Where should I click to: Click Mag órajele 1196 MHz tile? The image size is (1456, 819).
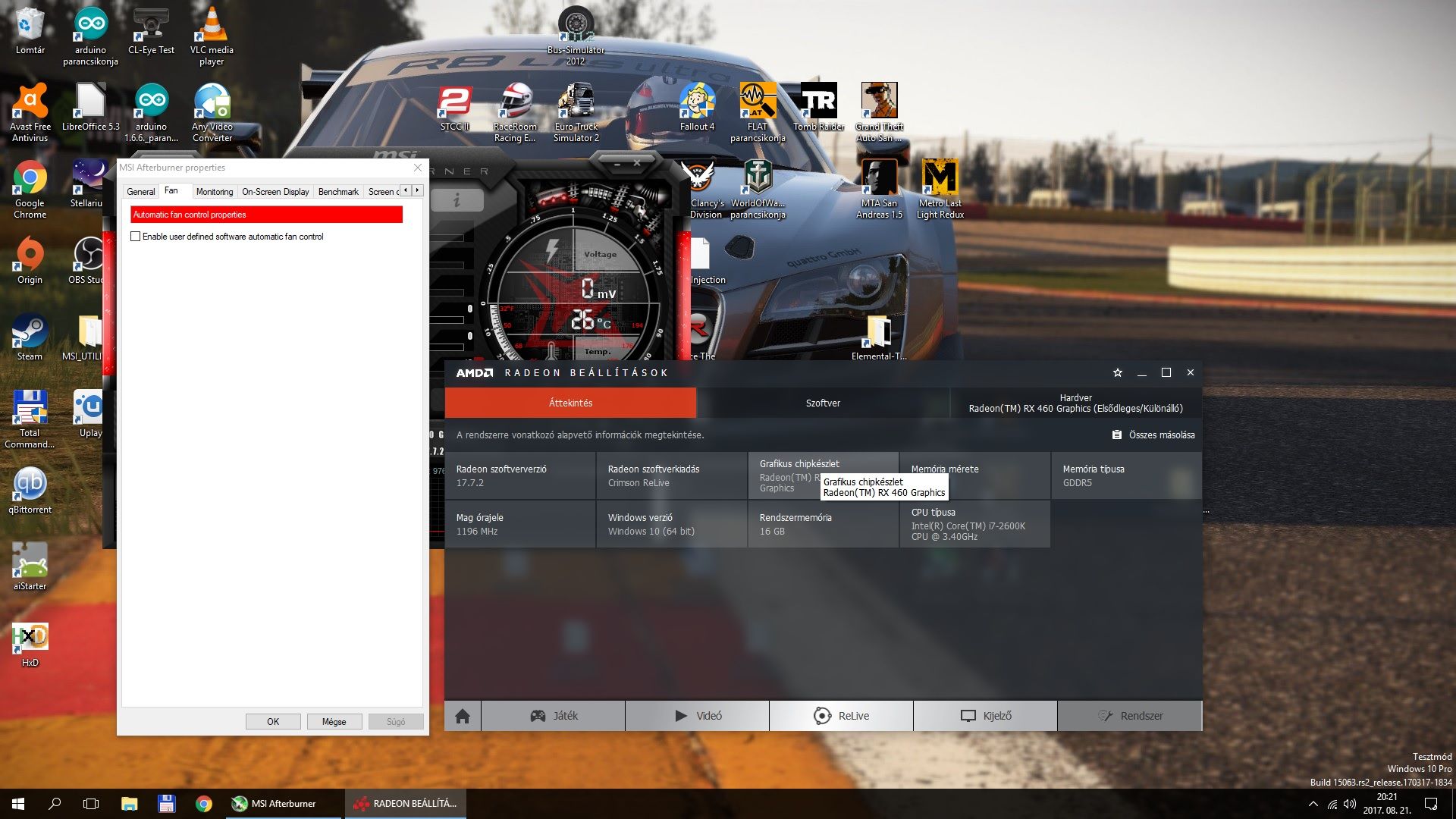[520, 524]
